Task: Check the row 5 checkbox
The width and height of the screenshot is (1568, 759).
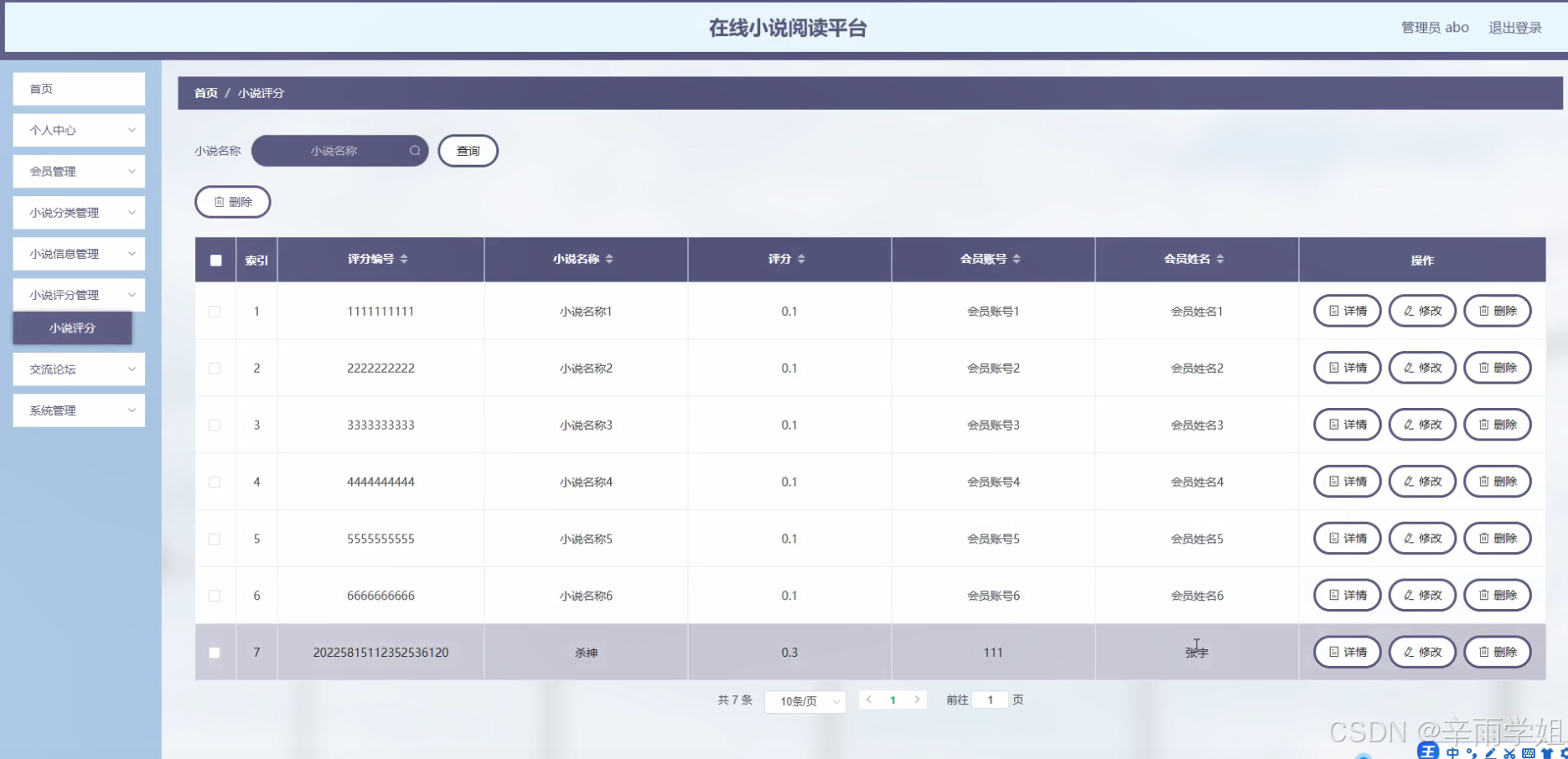Action: [215, 540]
